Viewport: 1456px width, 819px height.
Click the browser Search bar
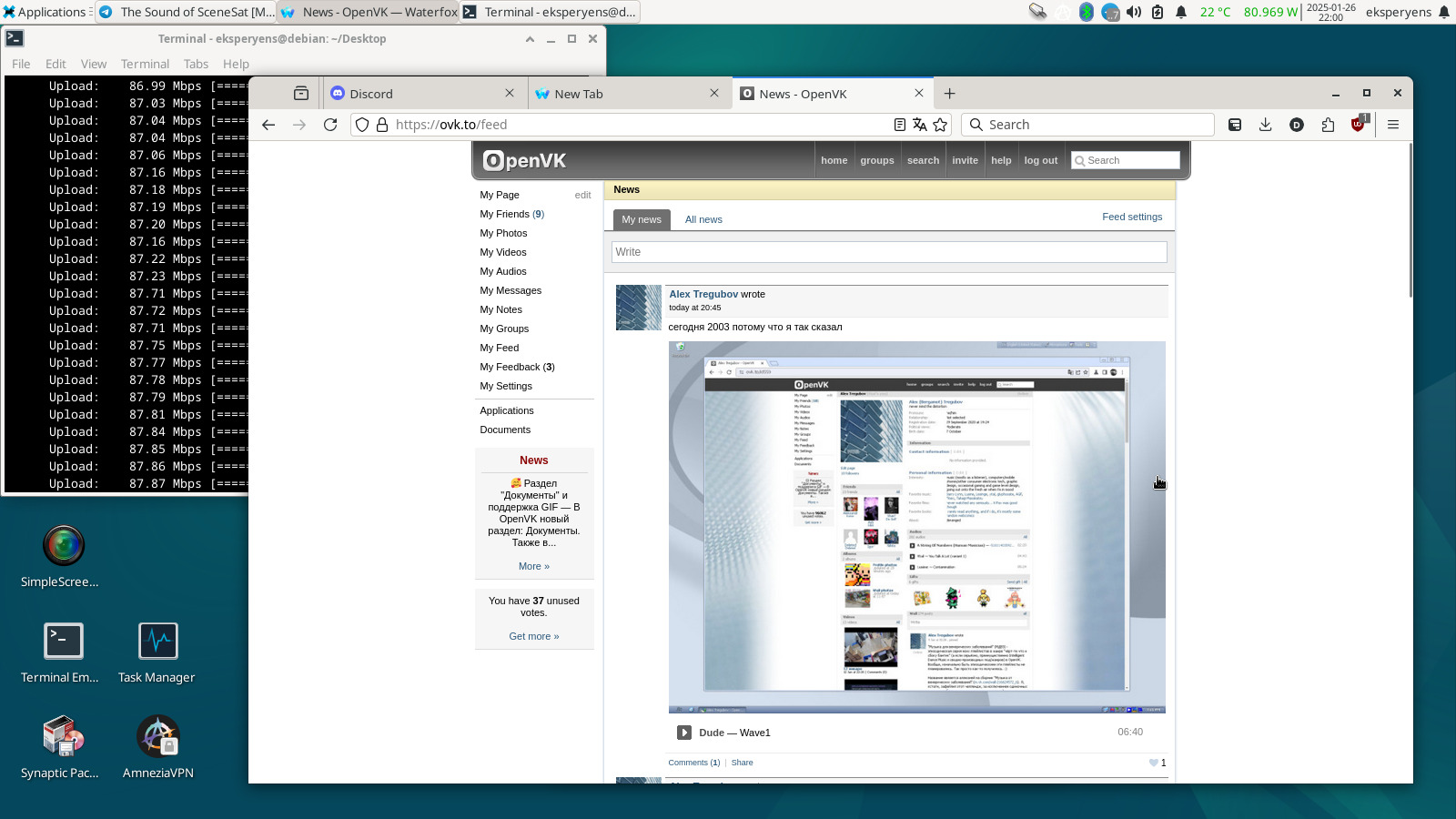click(1087, 125)
